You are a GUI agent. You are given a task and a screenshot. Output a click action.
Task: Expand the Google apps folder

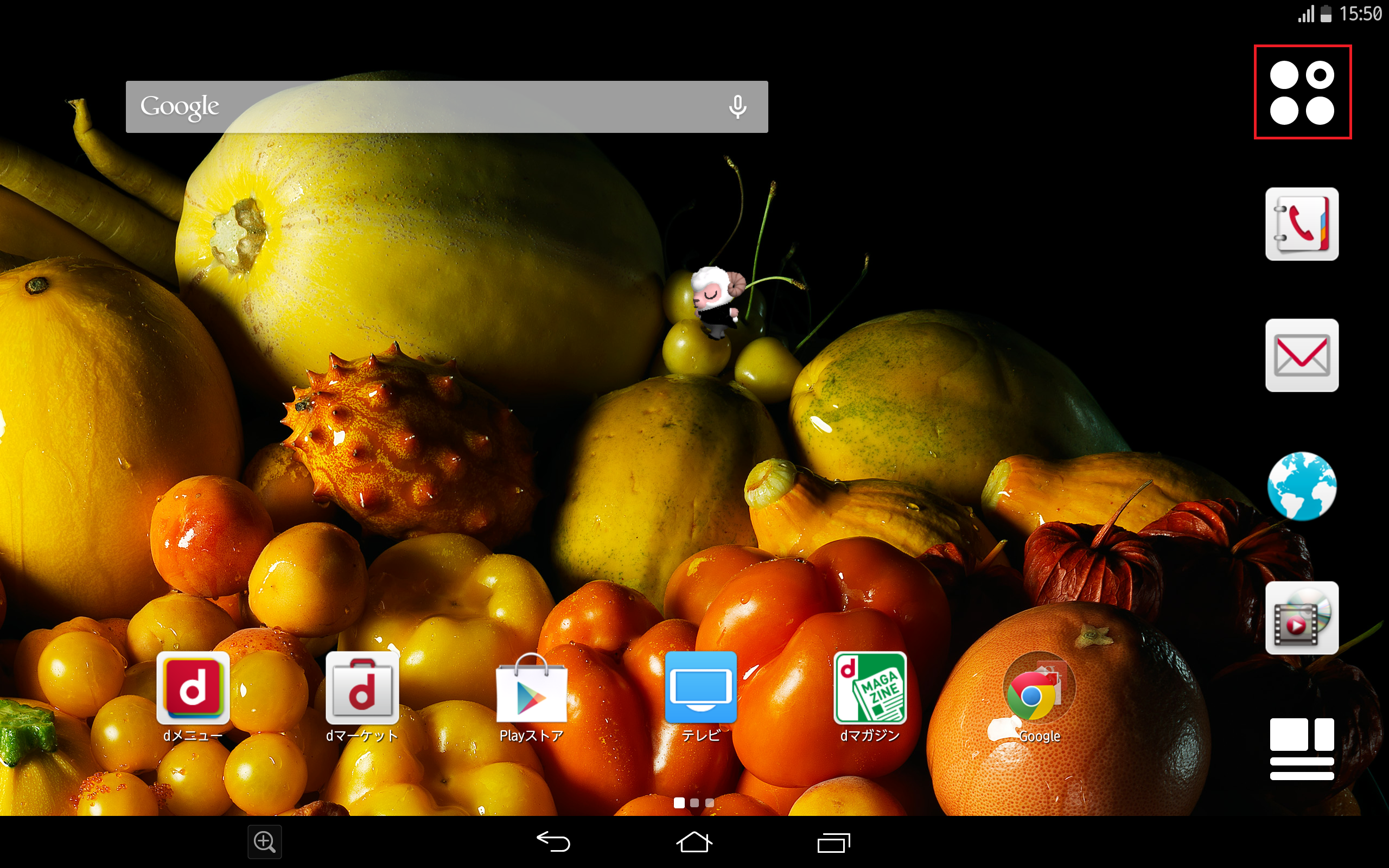coord(1038,688)
